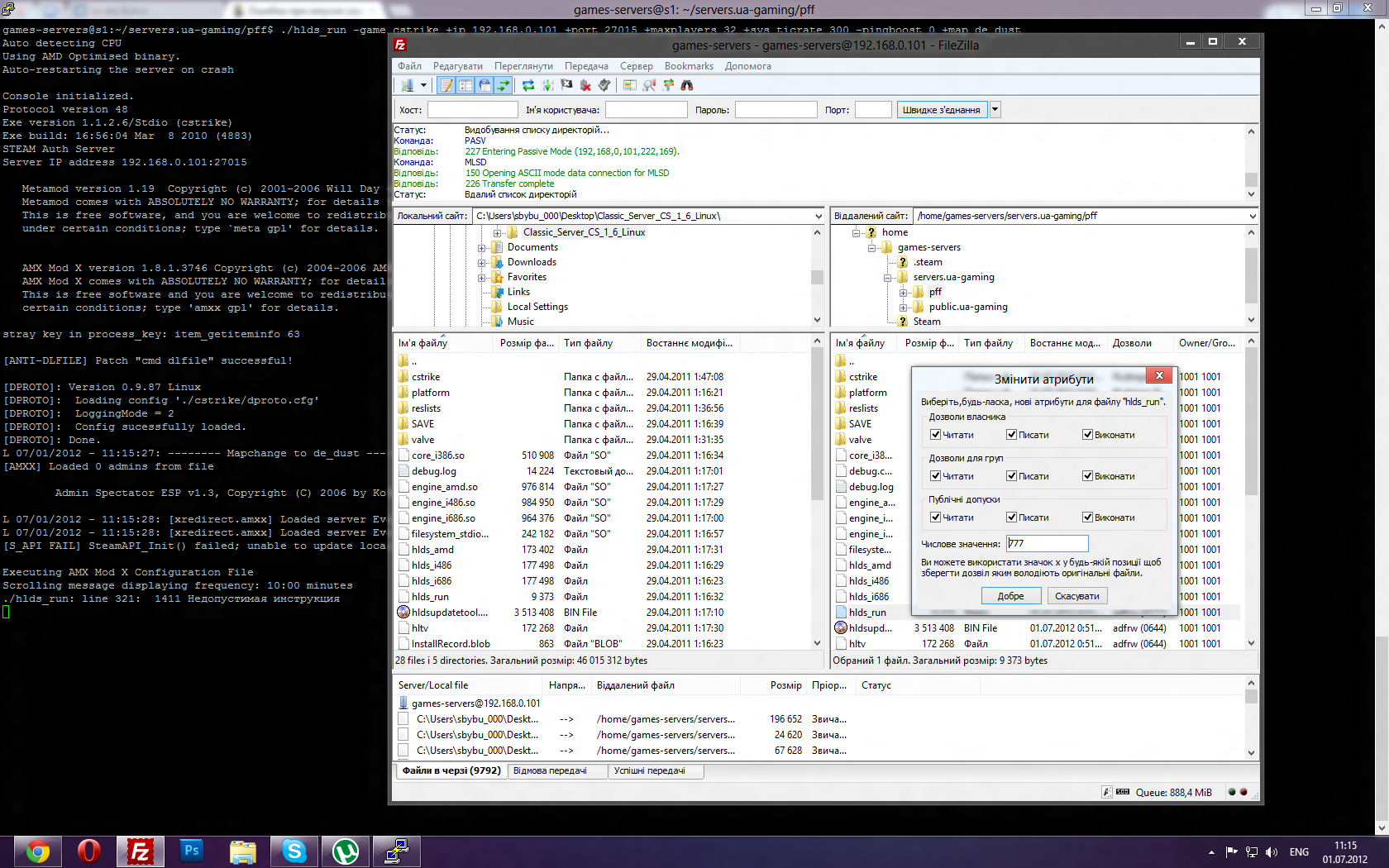Viewport: 1389px width, 868px height.
Task: Open the Редагувати menu
Action: 458,66
